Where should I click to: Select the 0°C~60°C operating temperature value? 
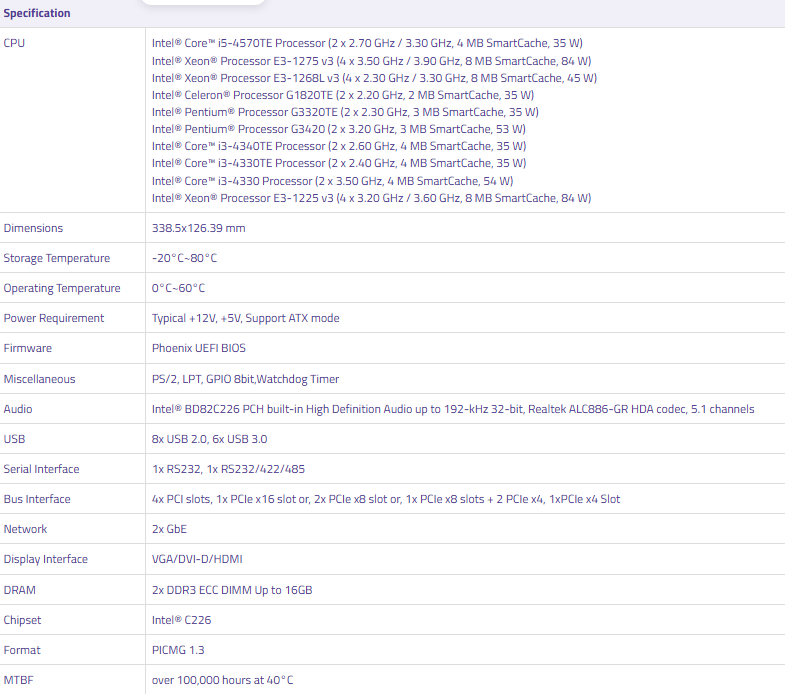(178, 288)
